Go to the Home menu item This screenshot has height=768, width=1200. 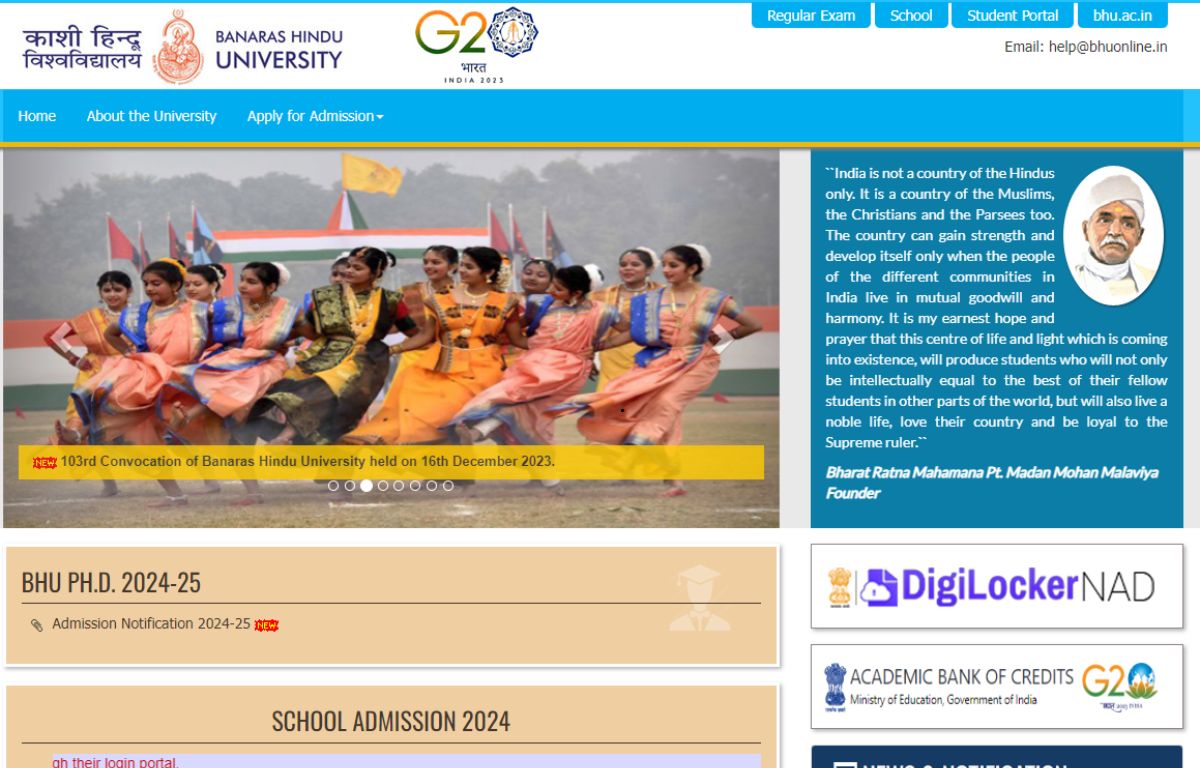37,116
